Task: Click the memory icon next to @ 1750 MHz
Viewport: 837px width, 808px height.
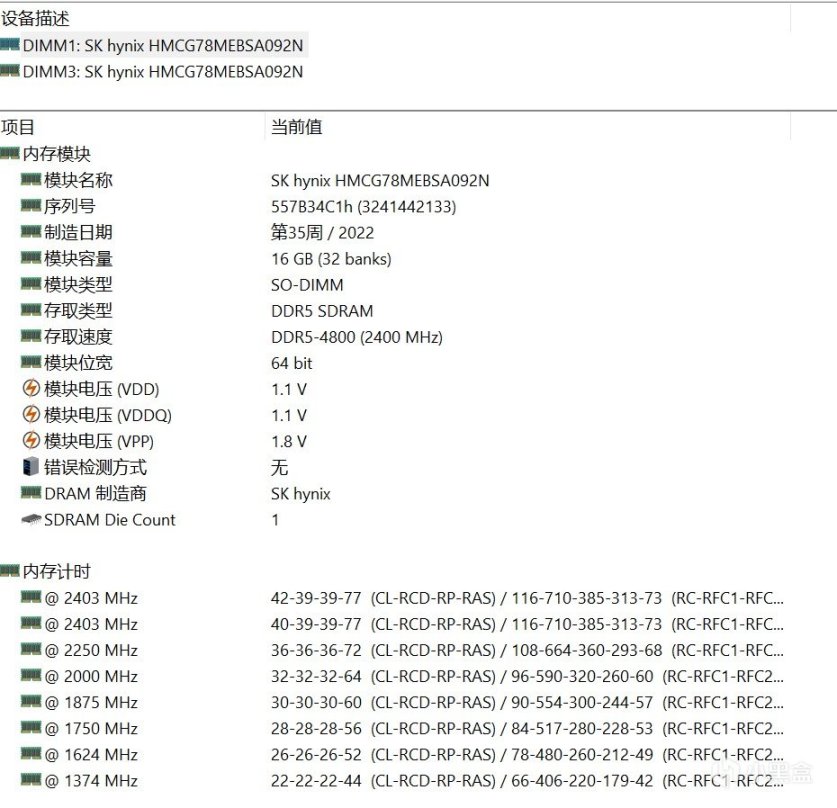Action: 31,728
